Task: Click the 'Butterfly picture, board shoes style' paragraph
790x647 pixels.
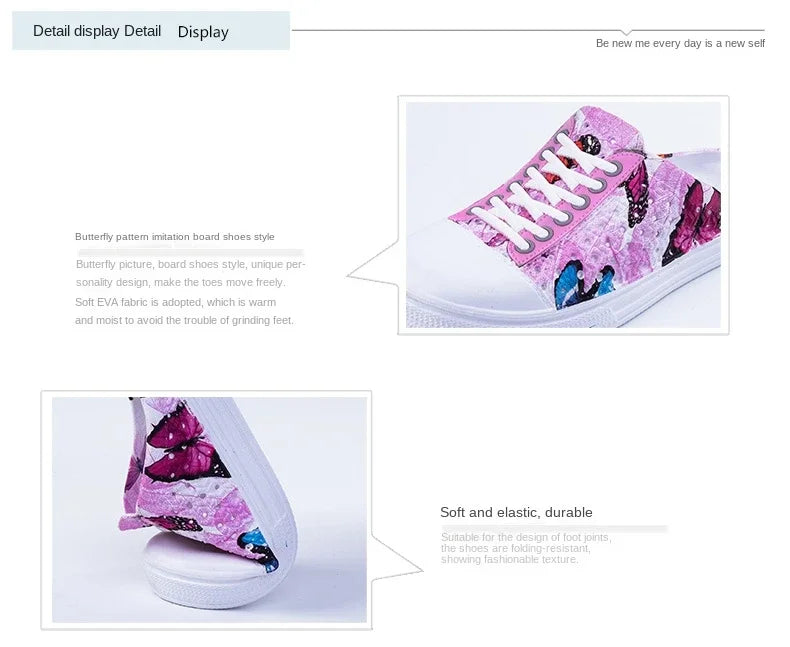Action: point(190,273)
